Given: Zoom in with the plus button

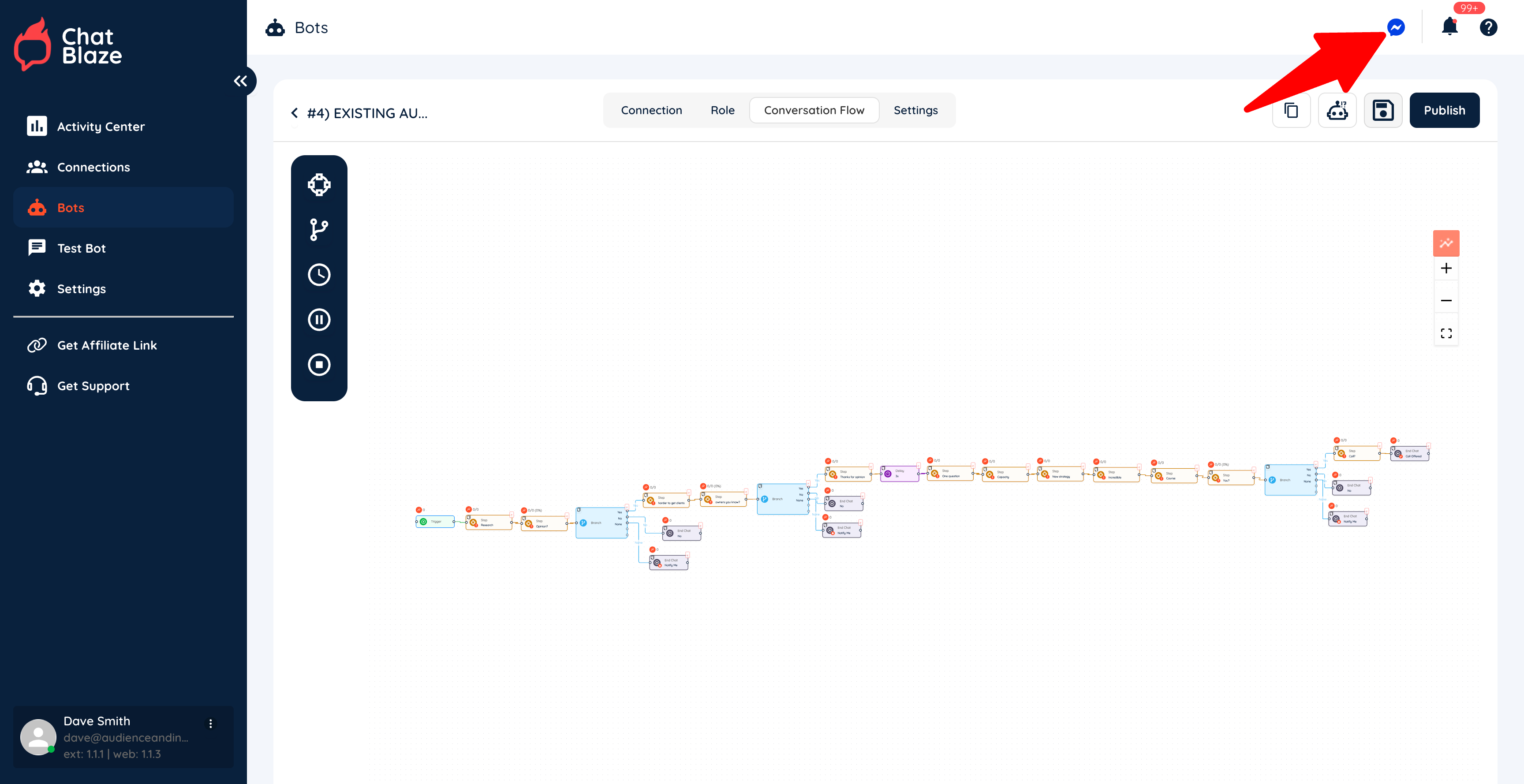Looking at the screenshot, I should 1446,269.
